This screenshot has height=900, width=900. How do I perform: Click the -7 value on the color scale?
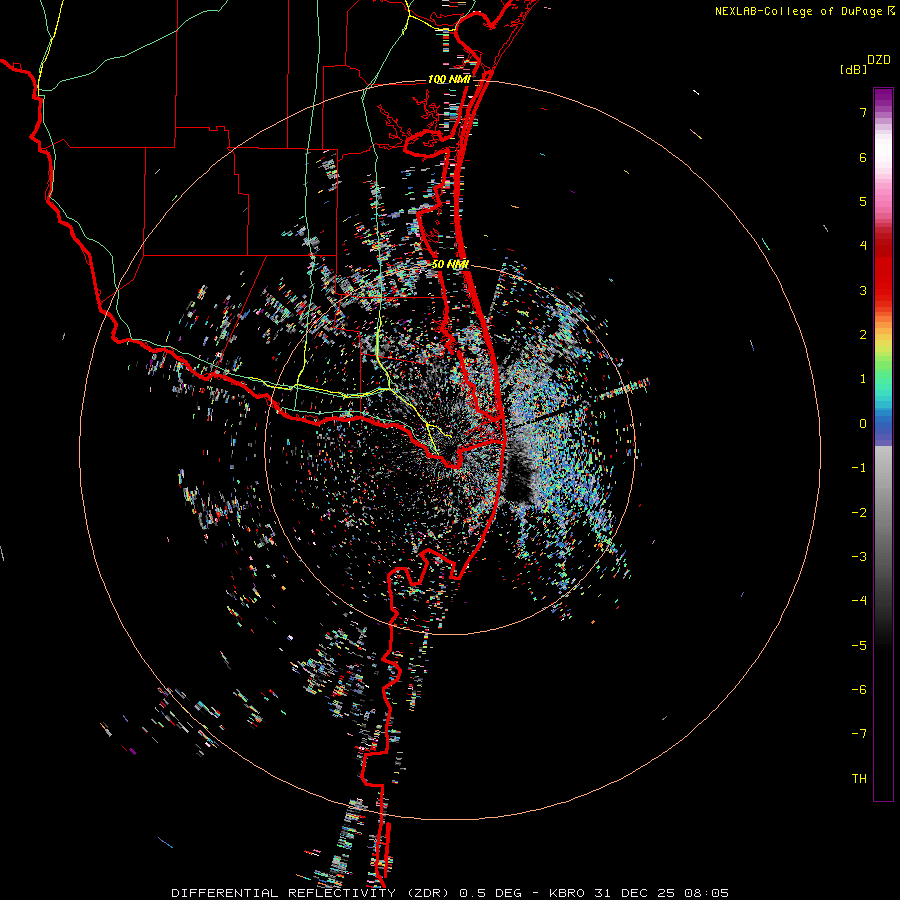pos(859,734)
